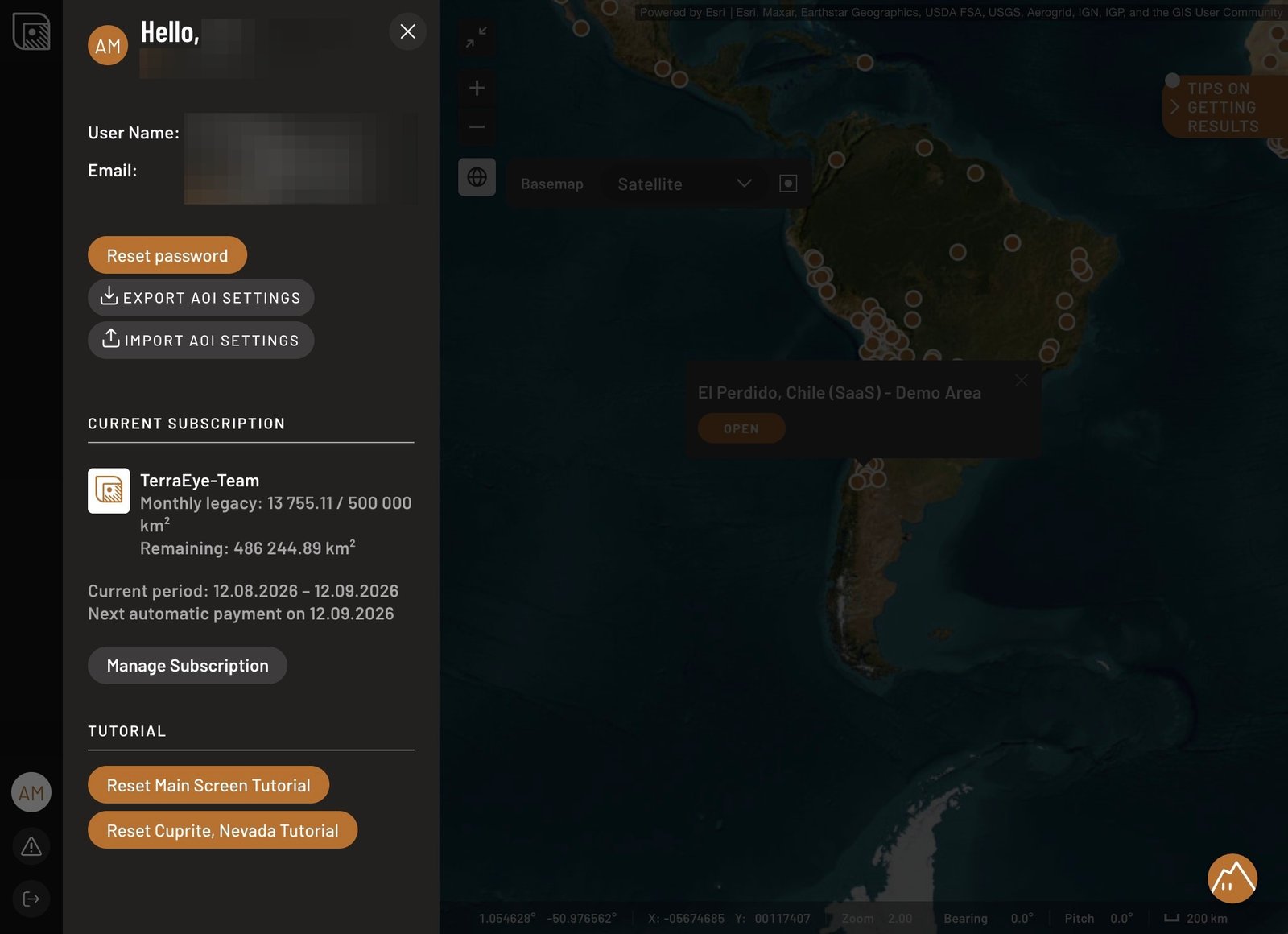This screenshot has height=934, width=1288.
Task: Expand the Tips on Getting Results panel
Action: tap(1224, 107)
